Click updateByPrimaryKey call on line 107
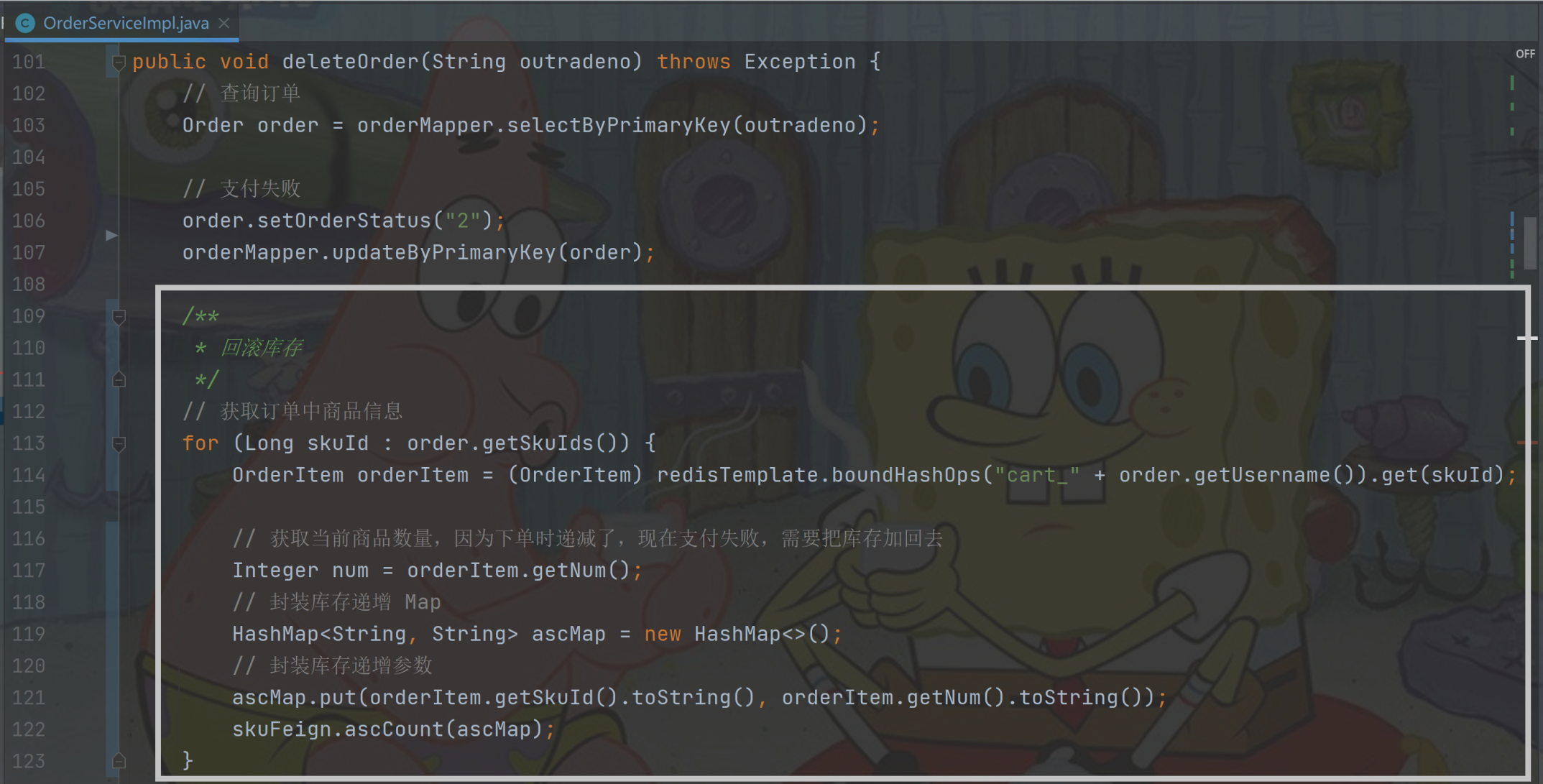The width and height of the screenshot is (1543, 784). pos(444,252)
